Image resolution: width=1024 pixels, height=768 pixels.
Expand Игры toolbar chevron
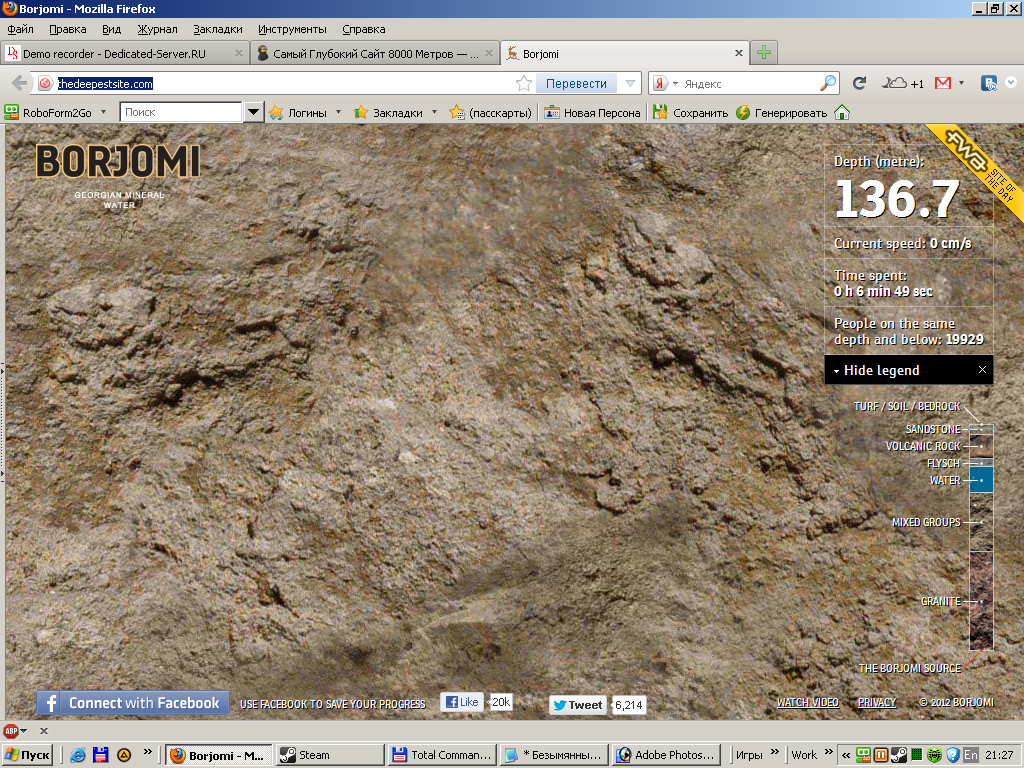coord(775,753)
